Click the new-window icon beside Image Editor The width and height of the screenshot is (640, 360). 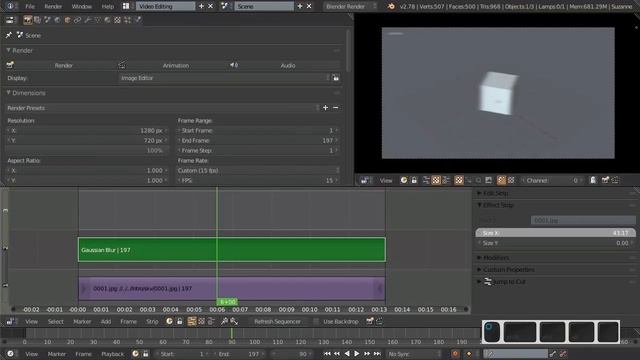click(x=336, y=78)
